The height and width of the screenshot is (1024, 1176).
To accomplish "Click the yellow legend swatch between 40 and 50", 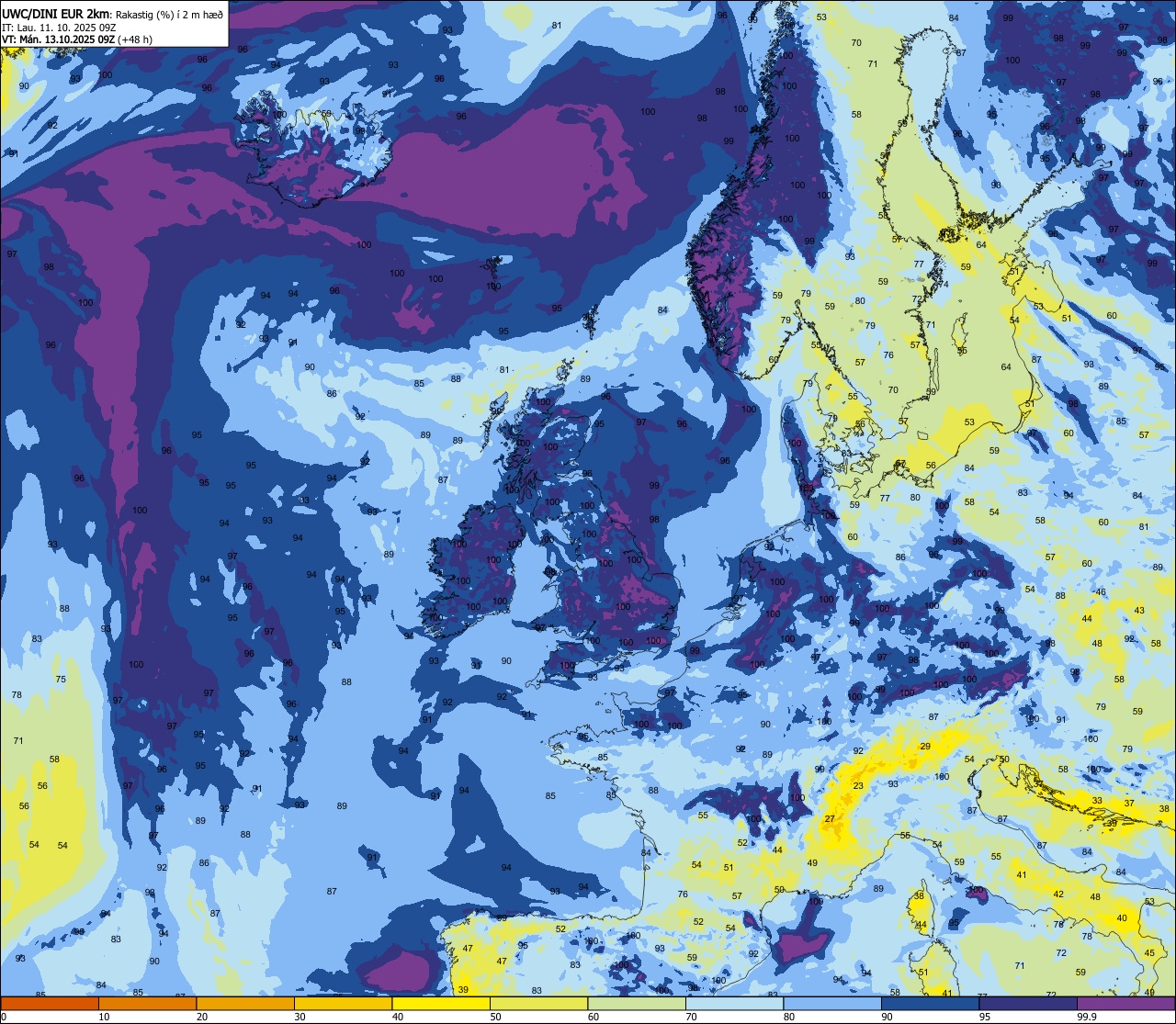I will point(441,1003).
